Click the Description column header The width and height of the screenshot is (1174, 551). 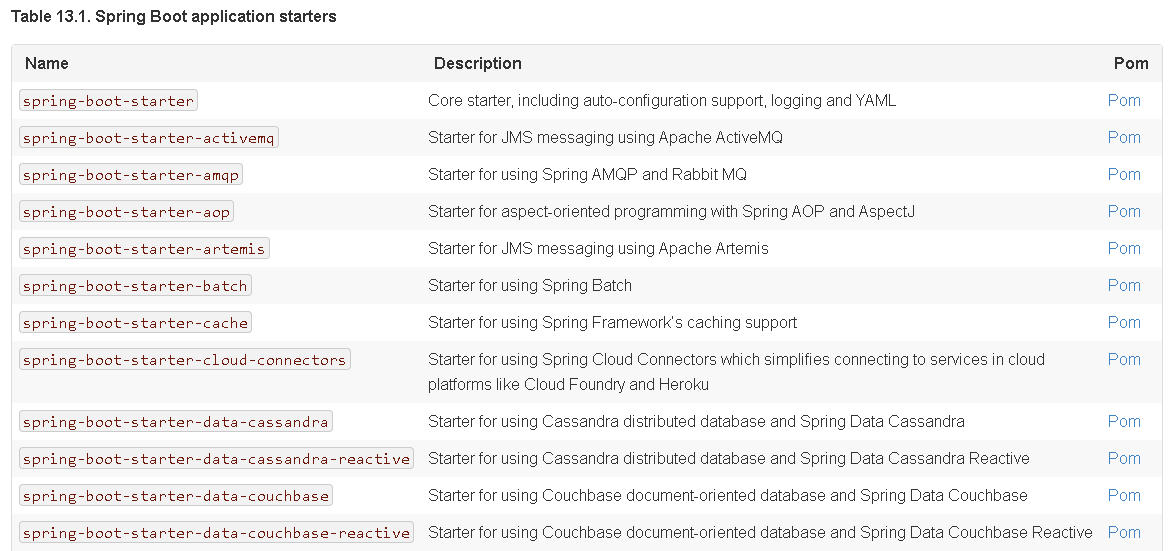pos(477,63)
